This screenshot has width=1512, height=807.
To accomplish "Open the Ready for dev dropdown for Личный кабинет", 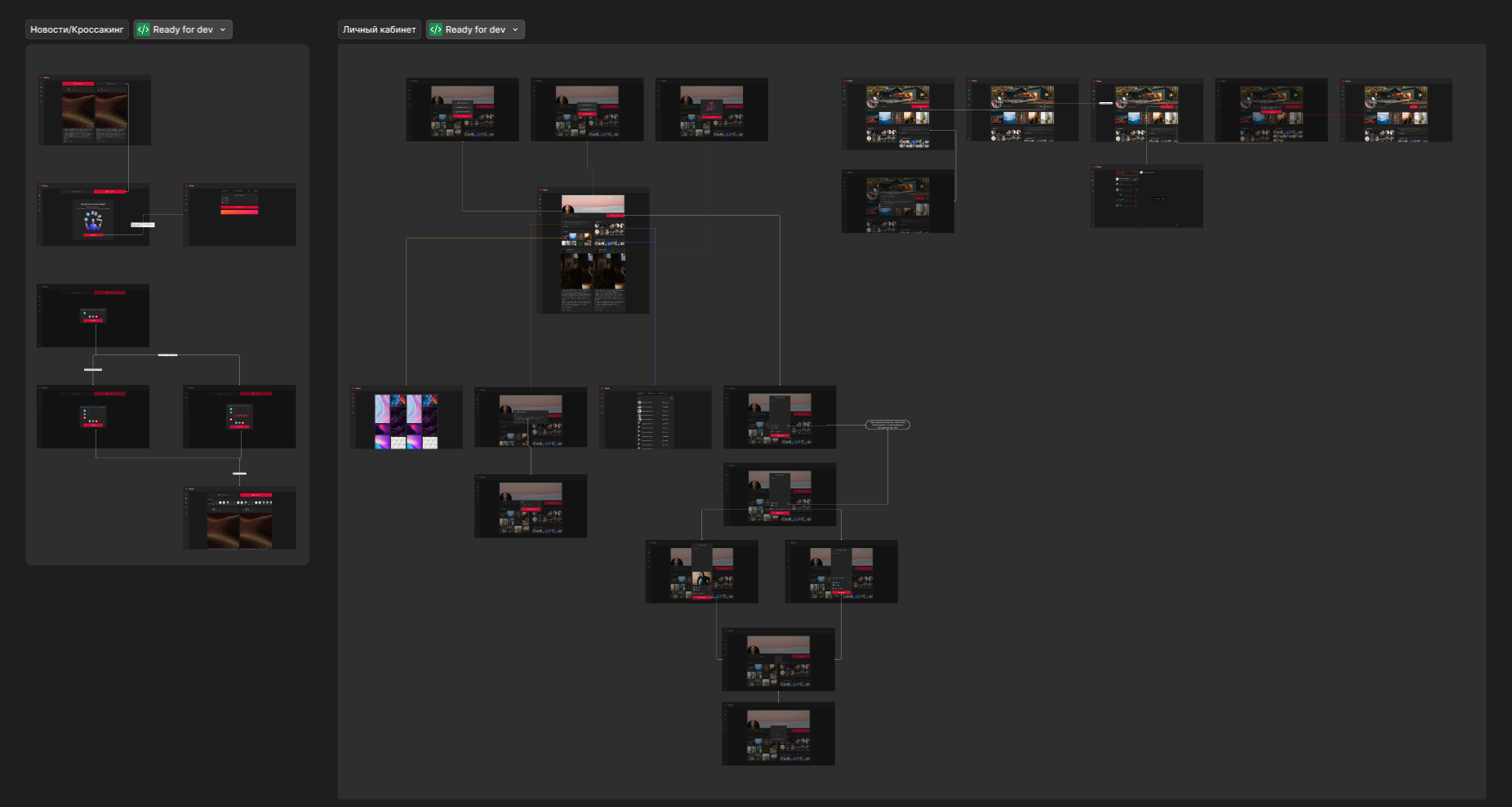I will click(x=515, y=29).
